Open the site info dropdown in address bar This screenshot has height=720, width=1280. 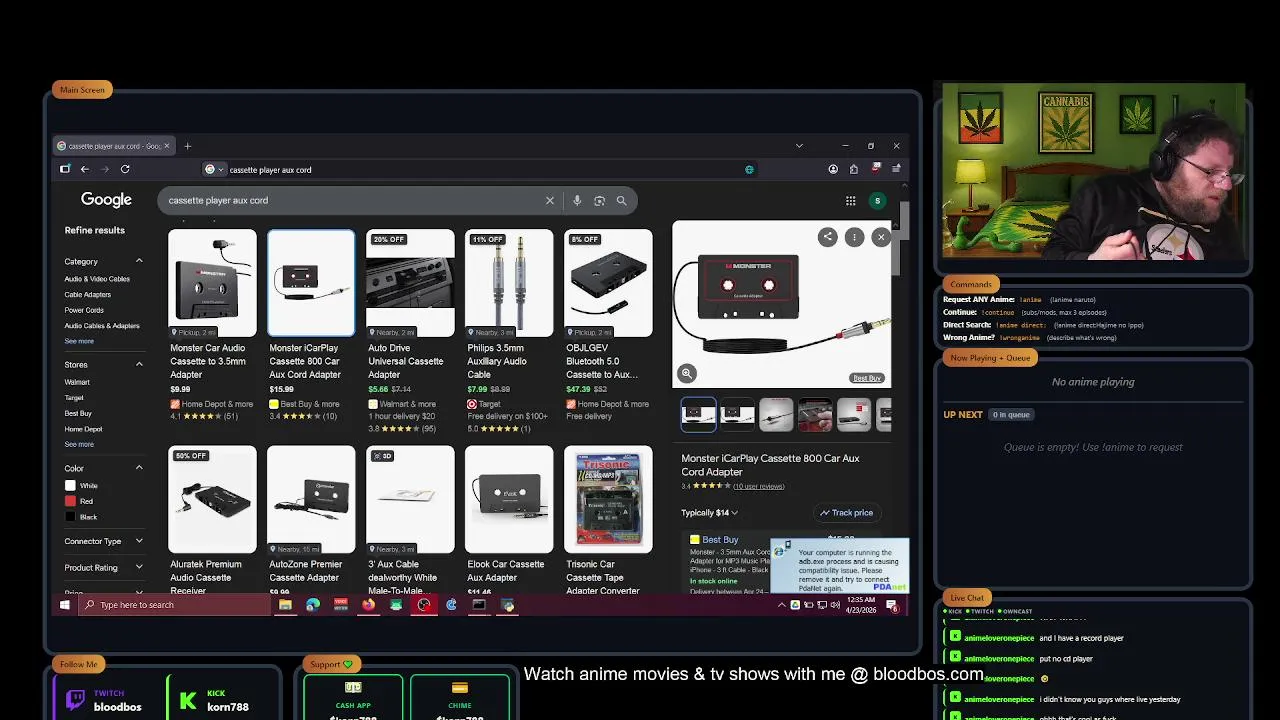(x=214, y=169)
